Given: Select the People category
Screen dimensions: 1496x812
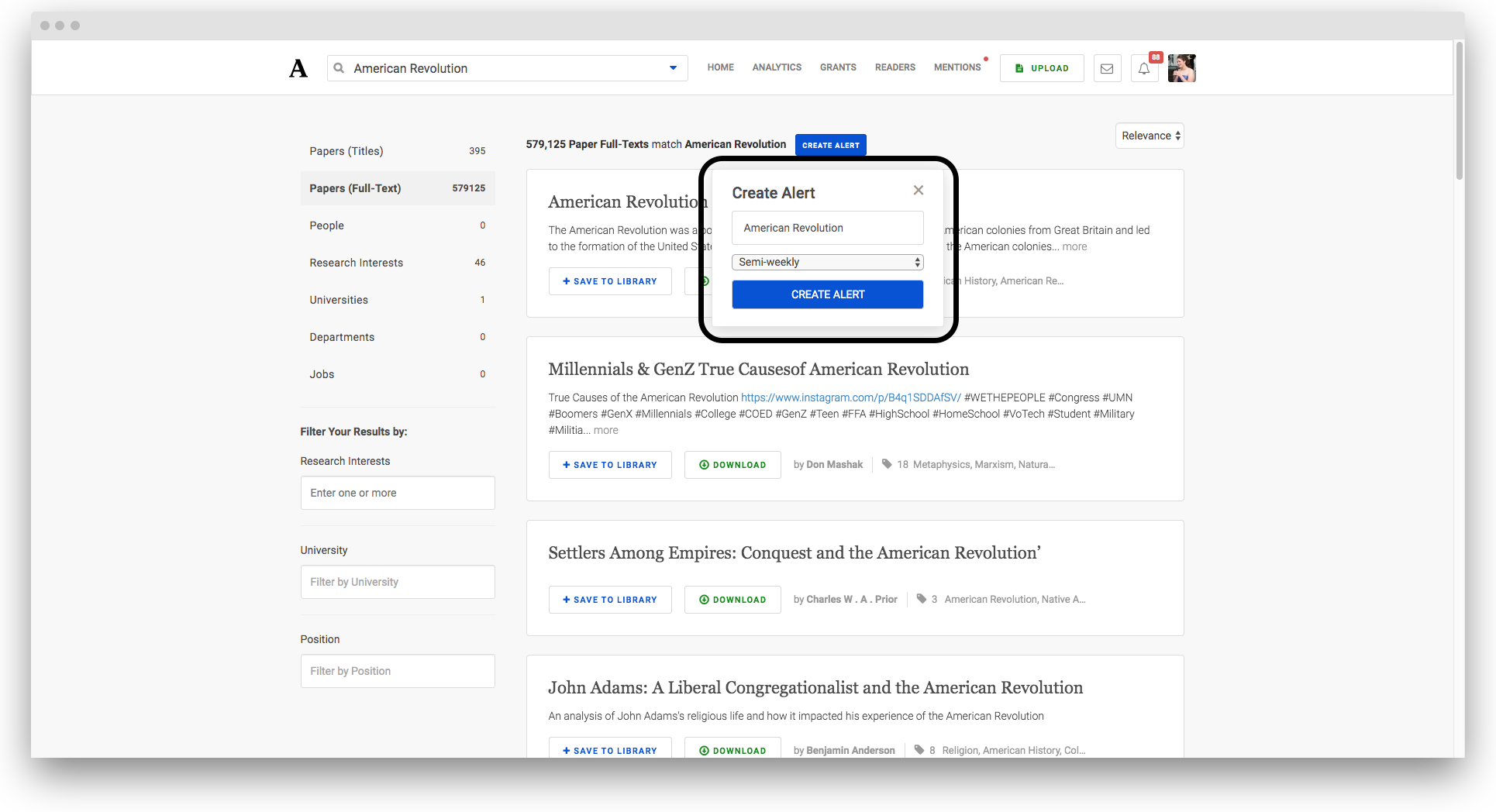Looking at the screenshot, I should [x=398, y=225].
